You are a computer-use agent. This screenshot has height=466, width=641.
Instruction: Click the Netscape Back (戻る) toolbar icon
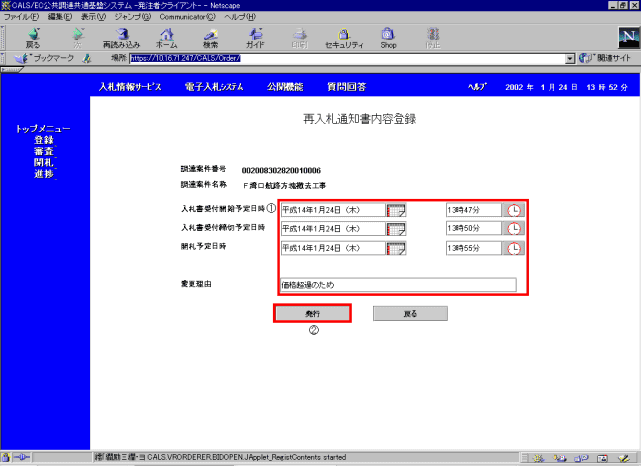pos(33,38)
